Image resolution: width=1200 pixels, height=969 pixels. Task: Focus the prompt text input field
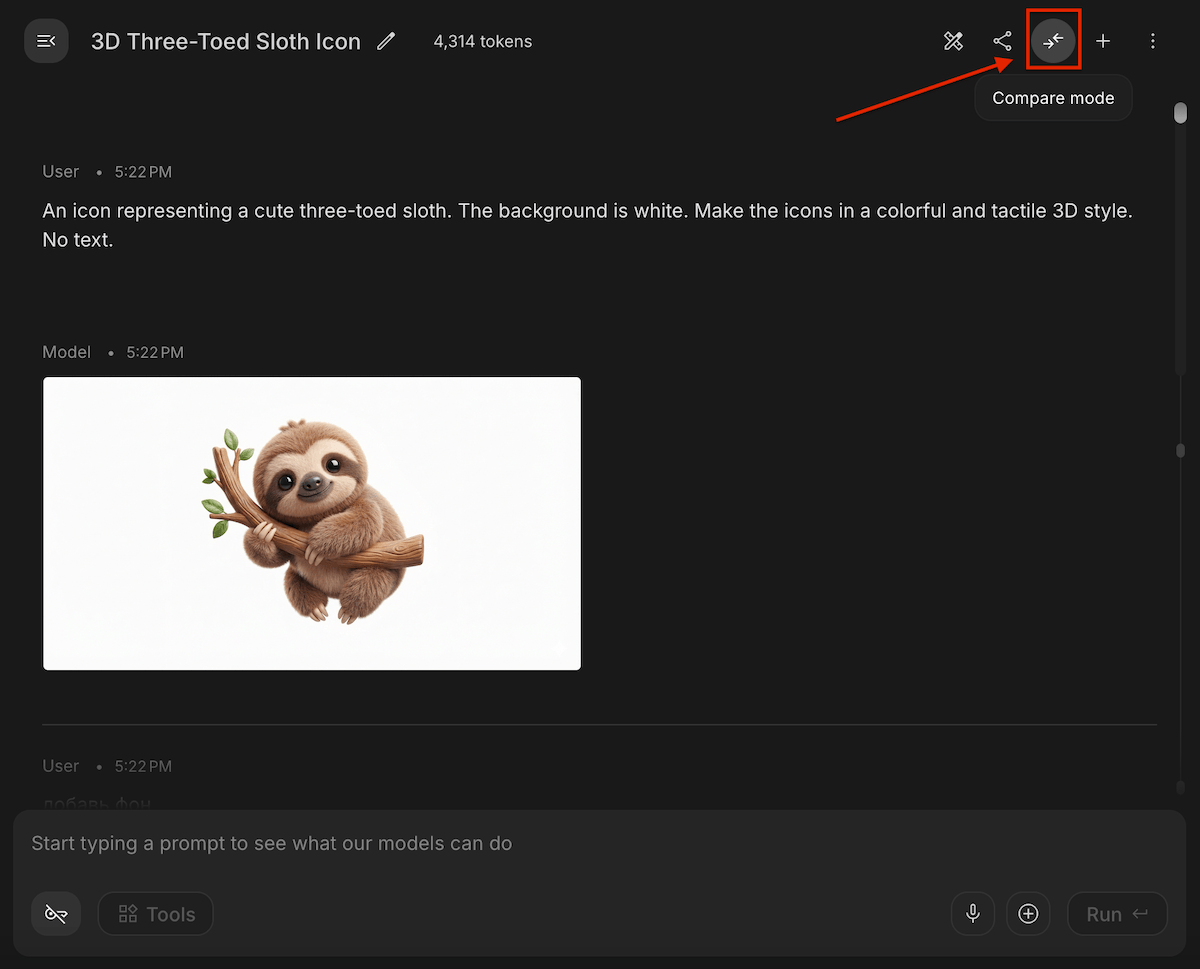point(600,843)
